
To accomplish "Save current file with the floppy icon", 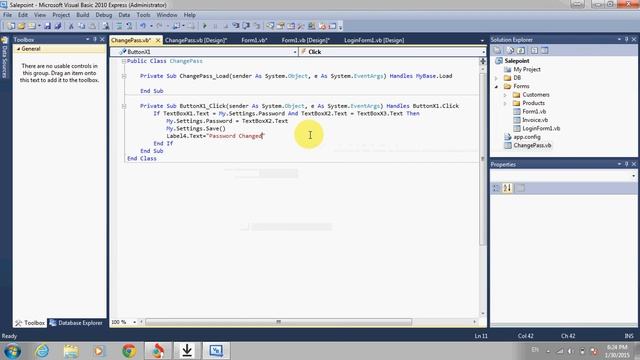I will coord(47,26).
